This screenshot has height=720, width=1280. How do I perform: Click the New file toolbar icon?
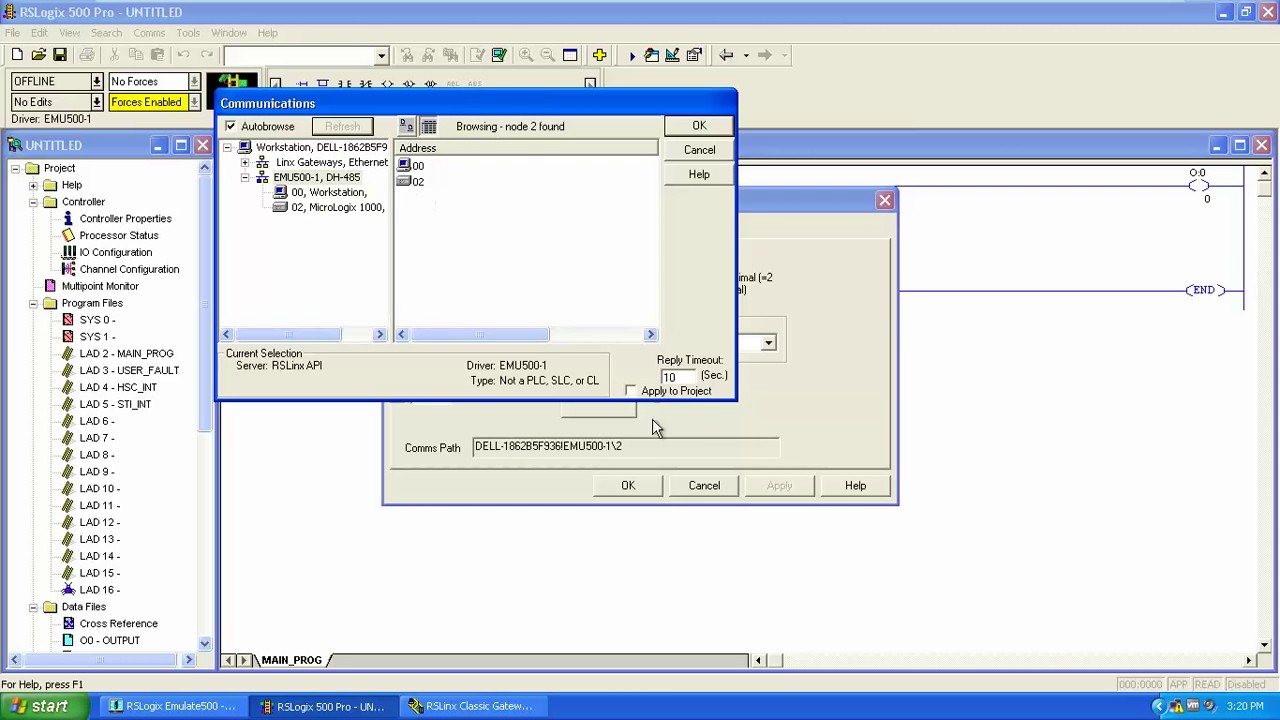17,55
